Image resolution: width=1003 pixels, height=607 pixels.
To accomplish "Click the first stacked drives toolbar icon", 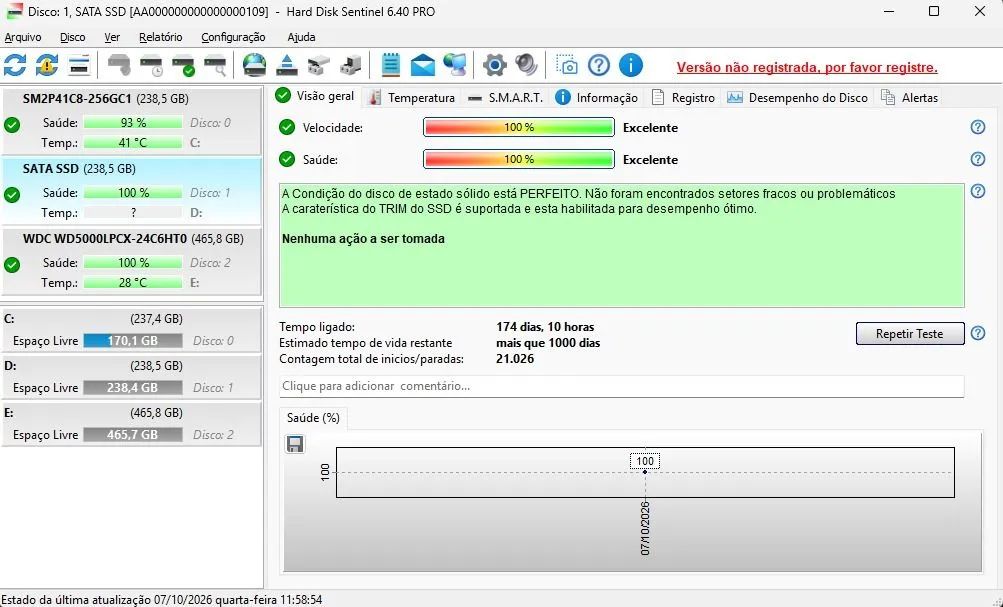I will tap(319, 65).
